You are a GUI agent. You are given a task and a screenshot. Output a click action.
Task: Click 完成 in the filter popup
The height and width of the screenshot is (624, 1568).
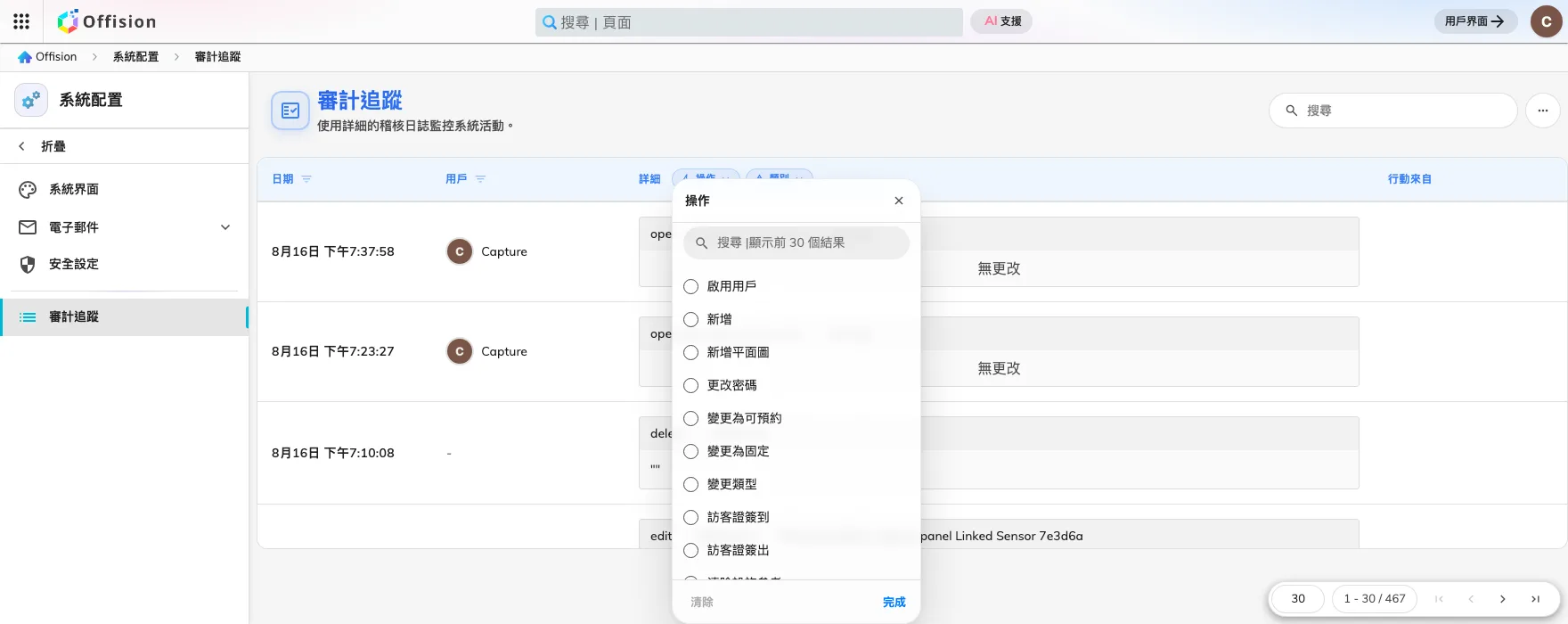[894, 602]
